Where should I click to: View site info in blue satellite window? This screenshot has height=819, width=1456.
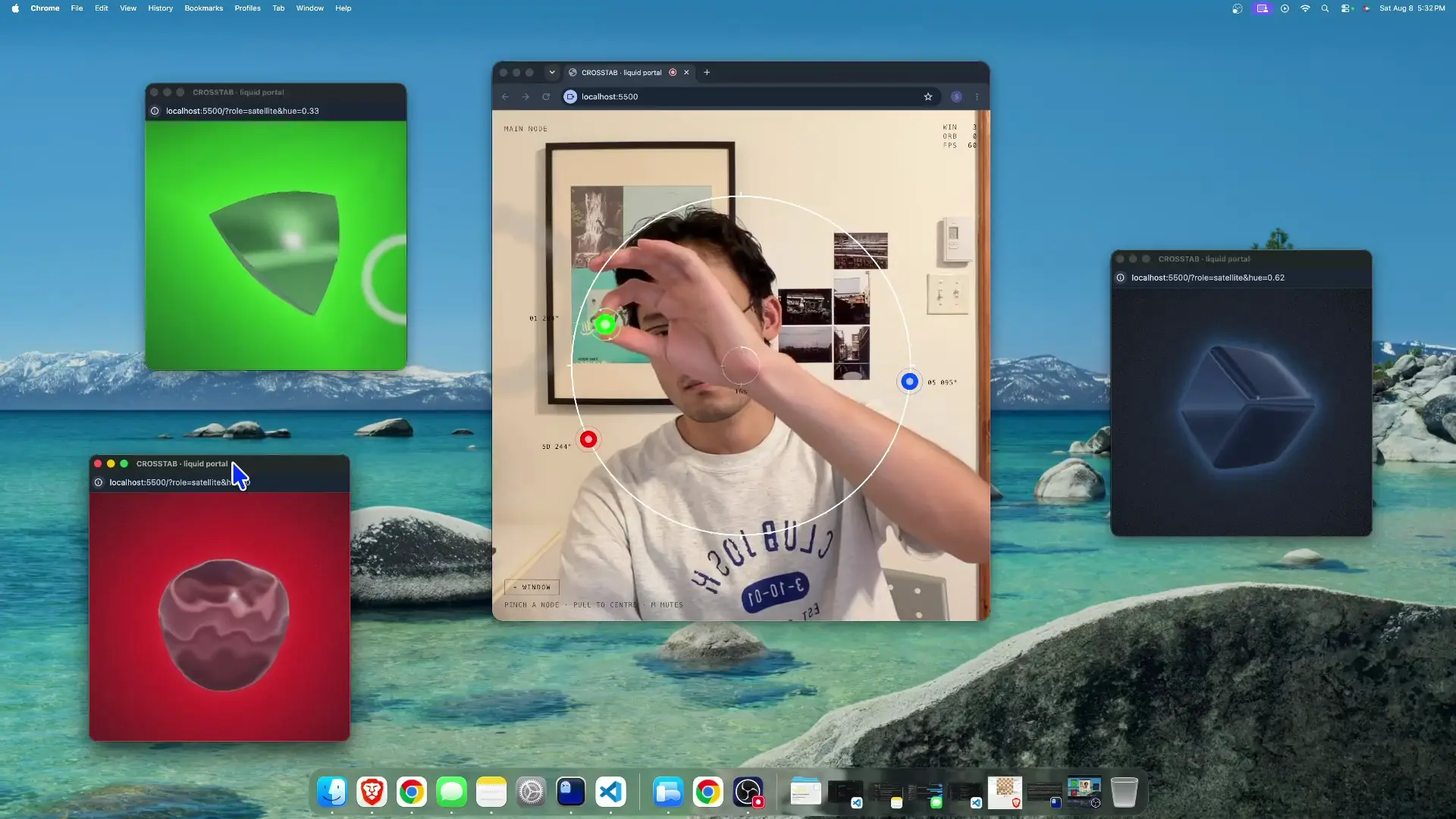point(1120,278)
